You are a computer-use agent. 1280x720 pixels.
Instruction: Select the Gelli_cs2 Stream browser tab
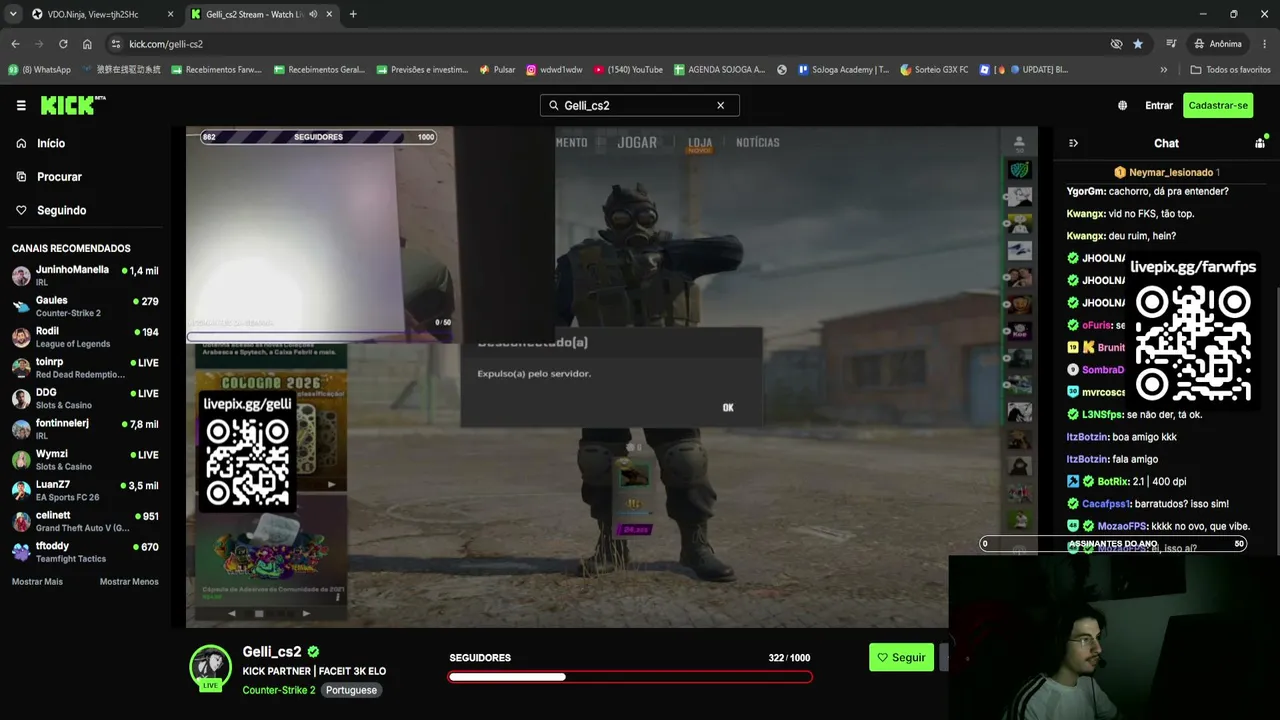[x=262, y=14]
